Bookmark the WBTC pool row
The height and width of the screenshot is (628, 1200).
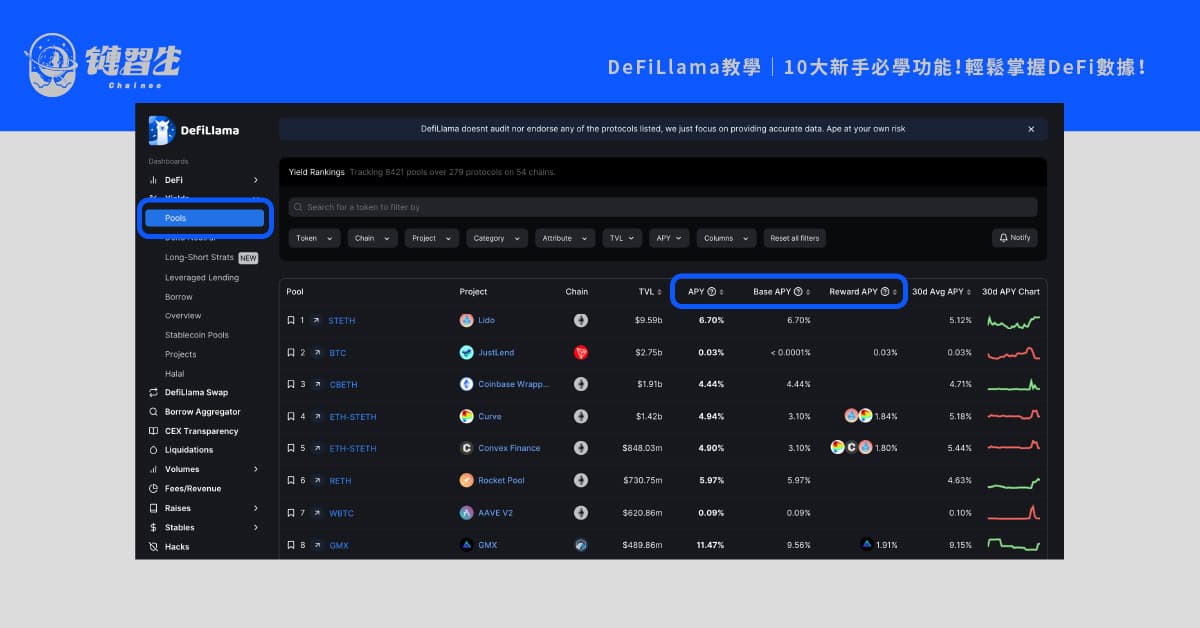pyautogui.click(x=291, y=513)
